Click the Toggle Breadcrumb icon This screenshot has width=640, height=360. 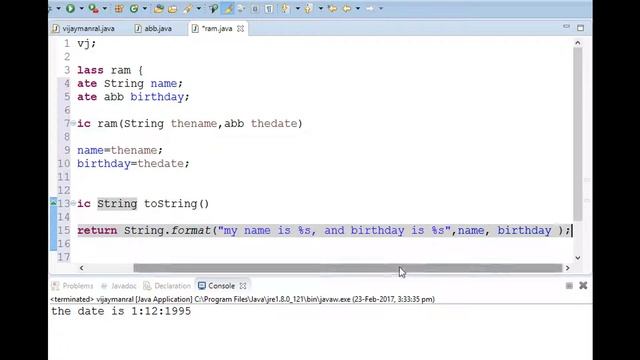click(x=213, y=8)
